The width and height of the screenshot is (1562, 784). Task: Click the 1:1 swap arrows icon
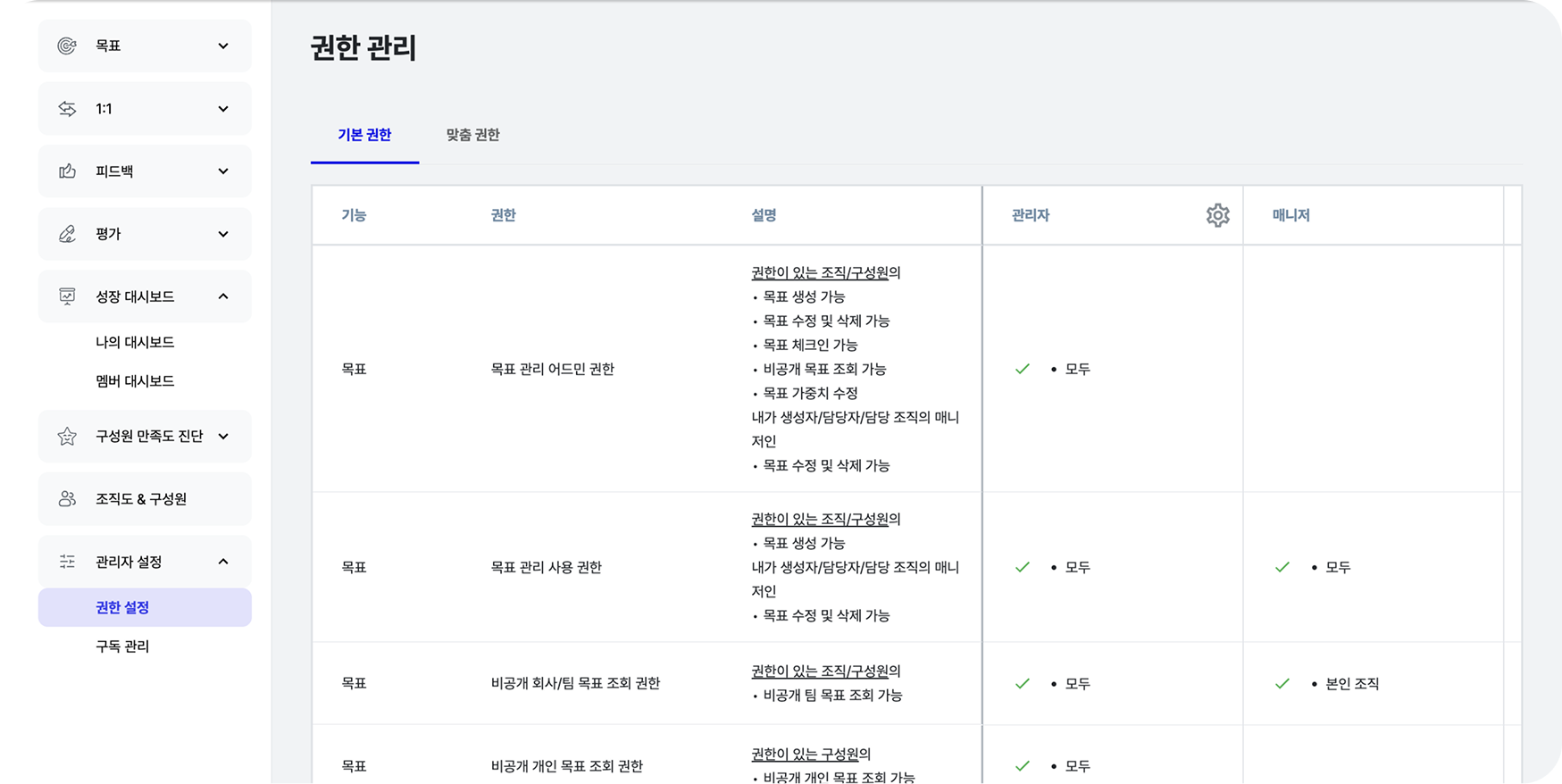click(x=67, y=109)
